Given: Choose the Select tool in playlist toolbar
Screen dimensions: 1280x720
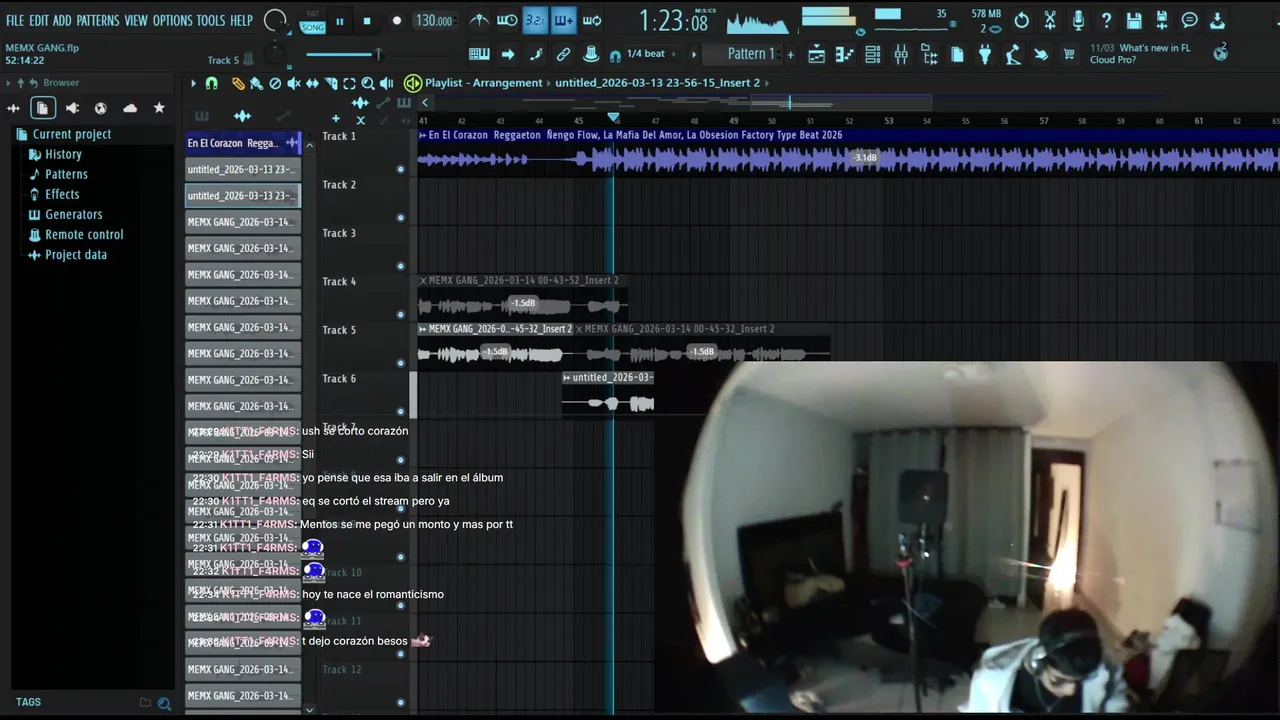Looking at the screenshot, I should tap(349, 83).
